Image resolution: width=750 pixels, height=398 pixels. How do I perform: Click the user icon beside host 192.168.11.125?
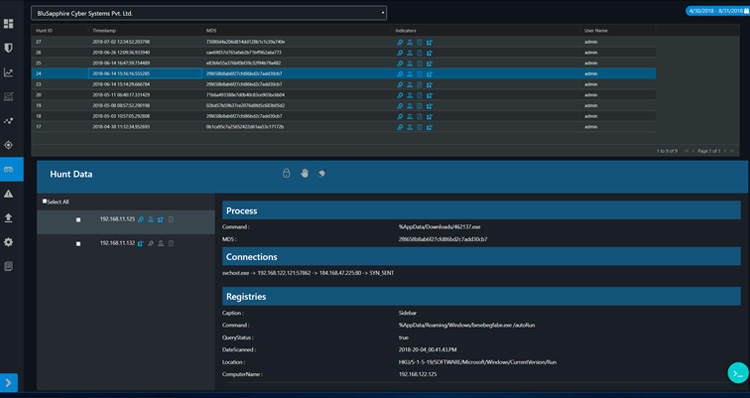pos(151,219)
